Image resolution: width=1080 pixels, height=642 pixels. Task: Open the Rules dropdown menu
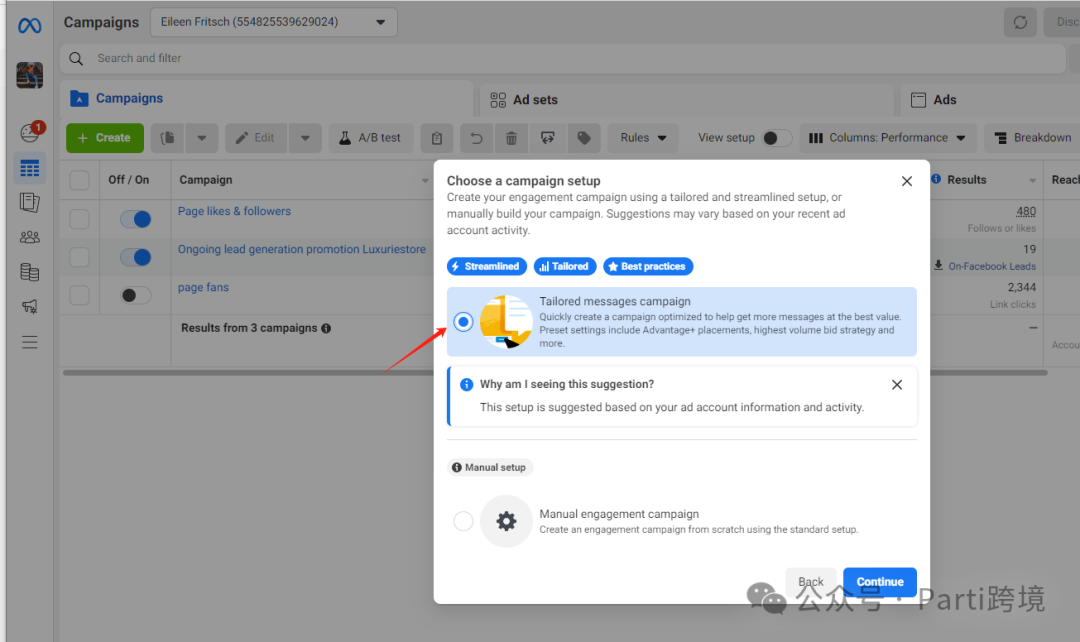[645, 138]
